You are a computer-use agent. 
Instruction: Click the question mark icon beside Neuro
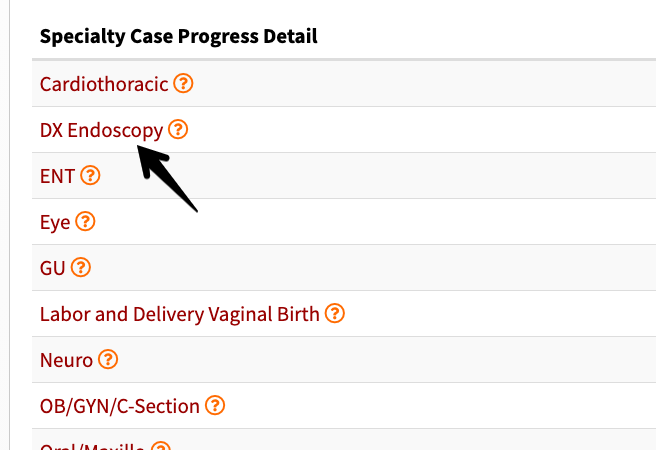[x=108, y=359]
